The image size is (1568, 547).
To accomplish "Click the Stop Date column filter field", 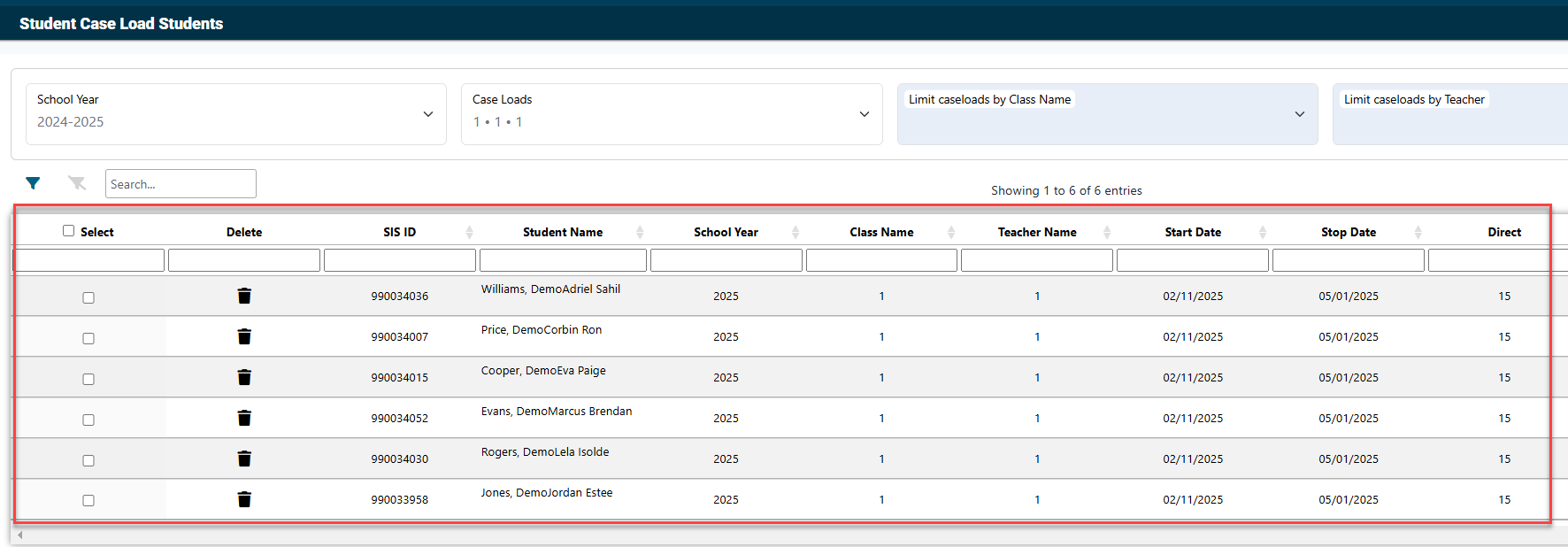I will pos(1349,260).
